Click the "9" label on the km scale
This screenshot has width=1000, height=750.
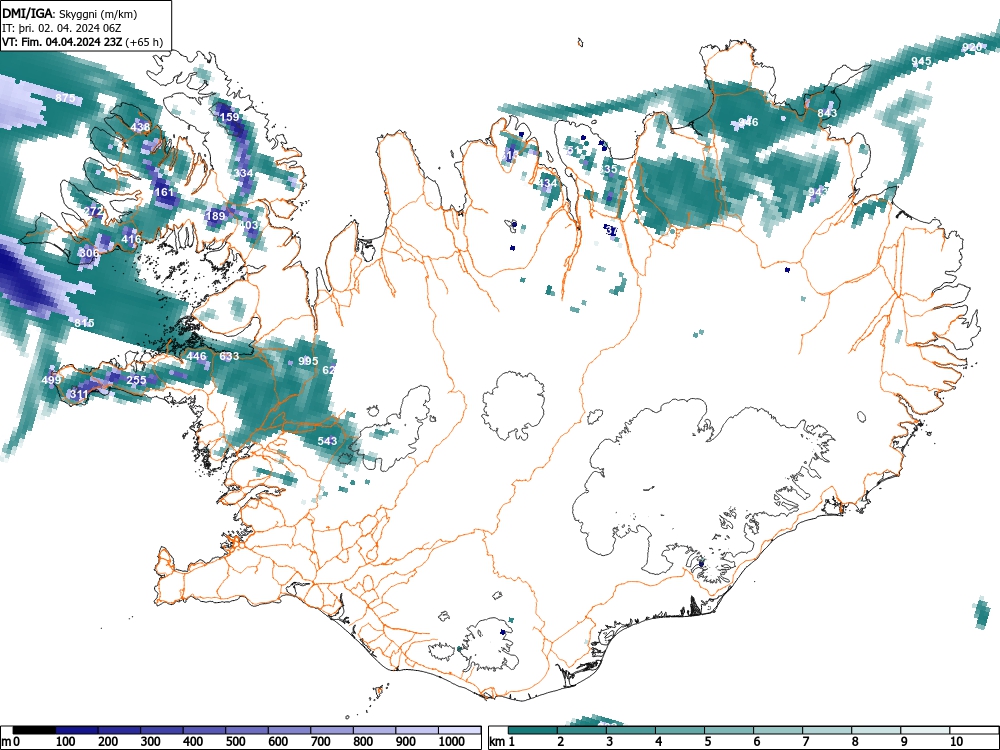click(904, 742)
